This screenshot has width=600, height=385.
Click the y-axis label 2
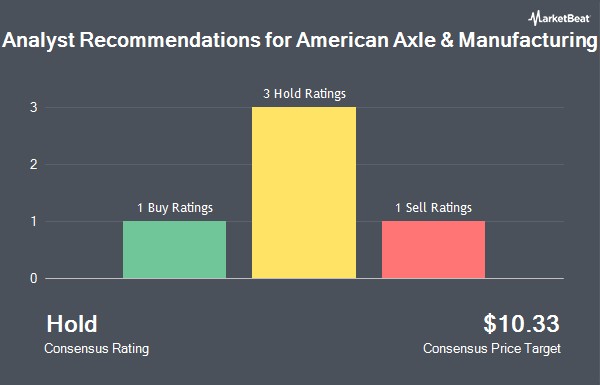point(34,165)
